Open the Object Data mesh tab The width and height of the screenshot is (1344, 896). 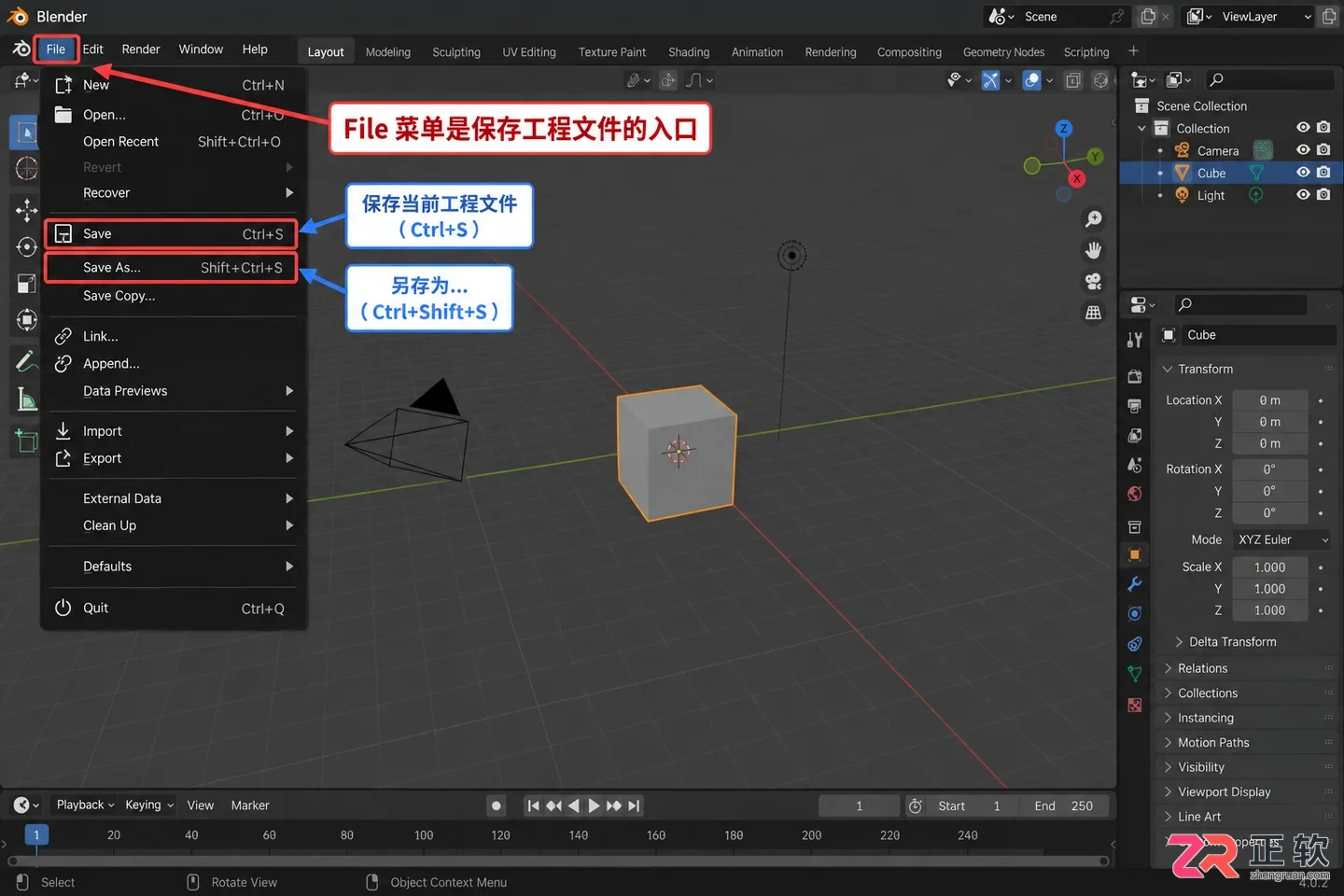1135,674
